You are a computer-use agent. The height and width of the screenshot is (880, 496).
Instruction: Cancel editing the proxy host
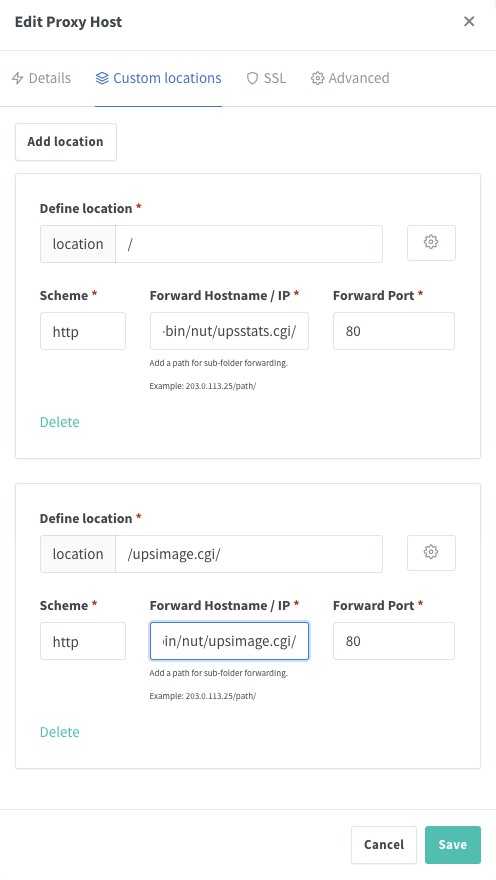click(x=384, y=845)
